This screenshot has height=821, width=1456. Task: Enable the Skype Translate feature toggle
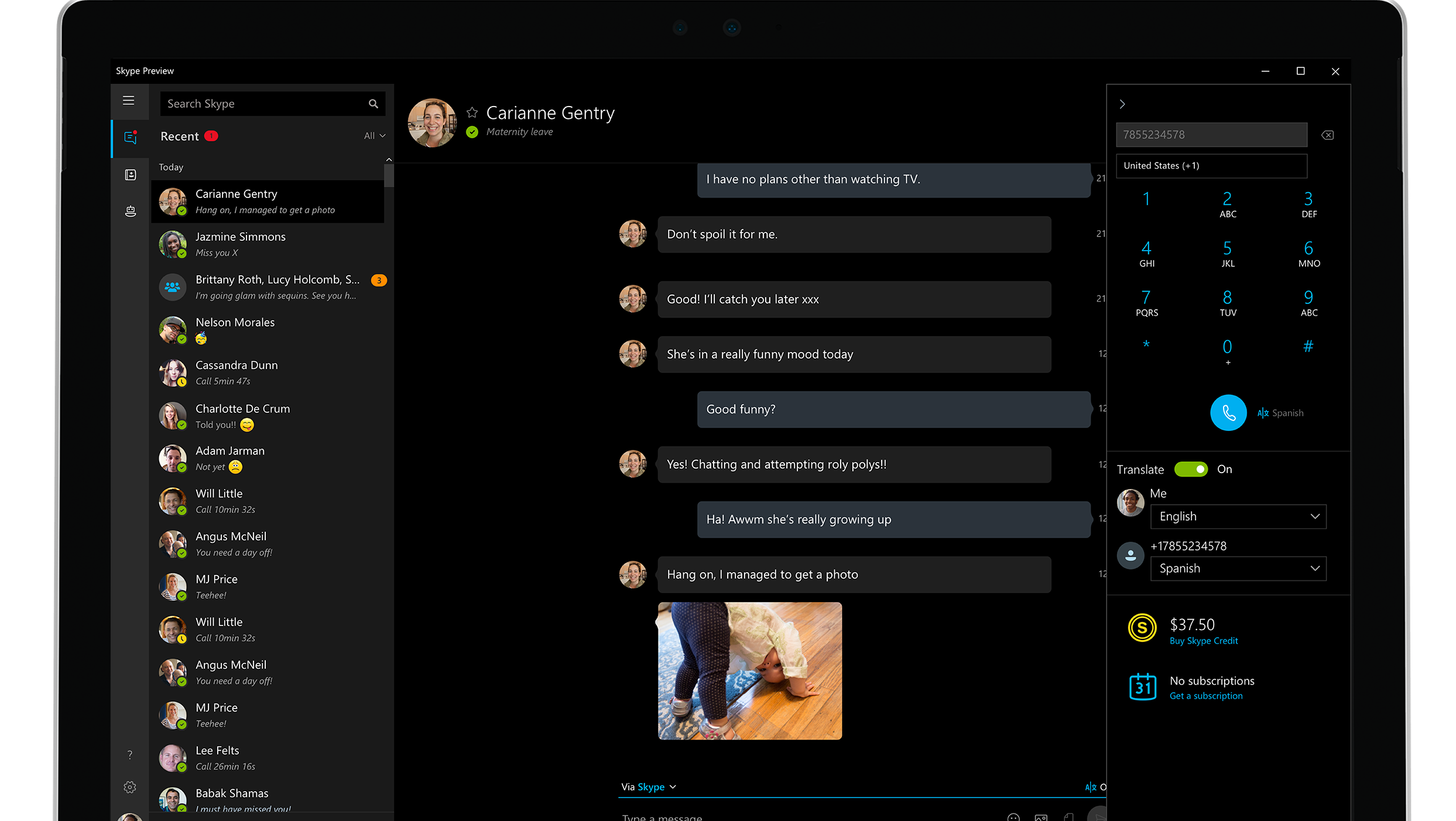tap(1192, 468)
